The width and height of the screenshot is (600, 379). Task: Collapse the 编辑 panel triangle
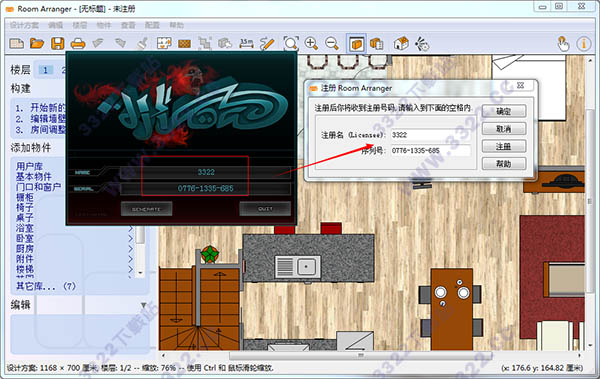tap(143, 305)
